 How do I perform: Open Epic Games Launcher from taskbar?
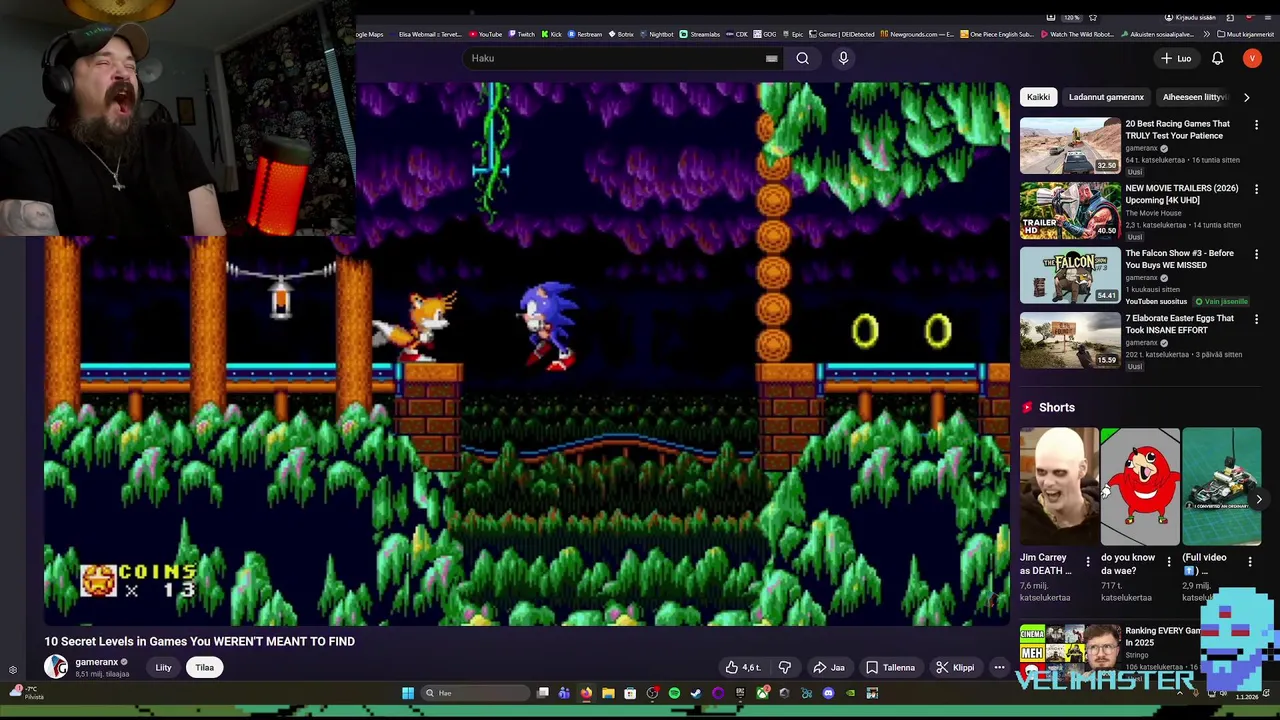(740, 693)
